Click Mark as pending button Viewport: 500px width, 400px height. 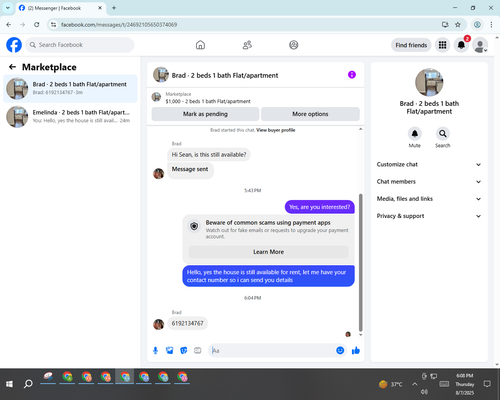(205, 114)
